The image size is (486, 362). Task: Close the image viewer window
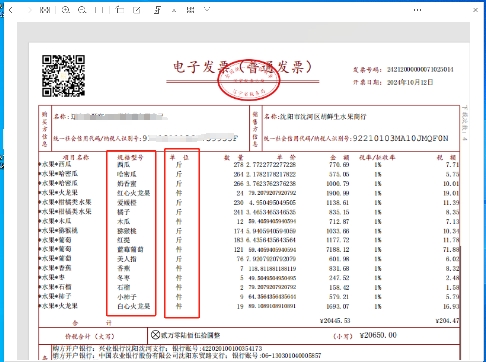[x=476, y=10]
